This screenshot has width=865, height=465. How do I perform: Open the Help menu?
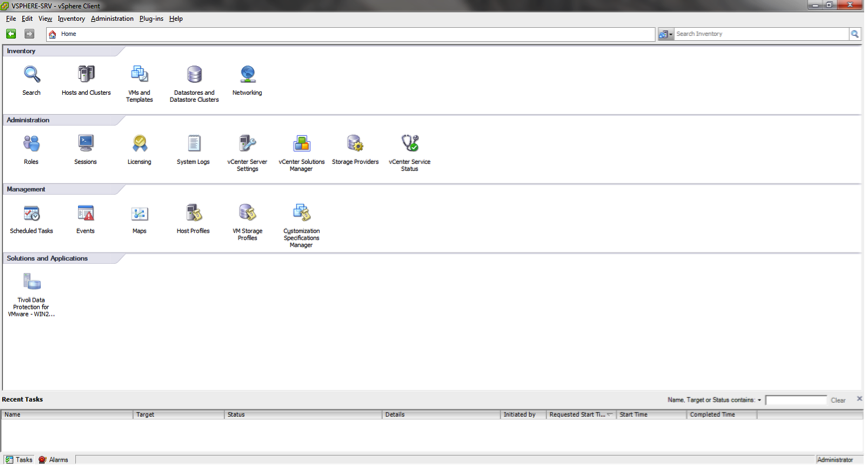coord(176,19)
